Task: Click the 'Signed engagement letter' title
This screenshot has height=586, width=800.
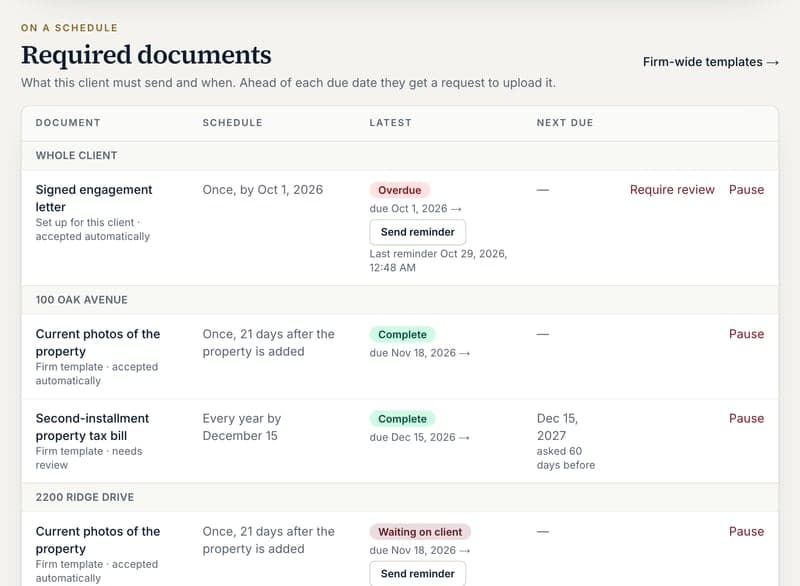Action: (94, 198)
